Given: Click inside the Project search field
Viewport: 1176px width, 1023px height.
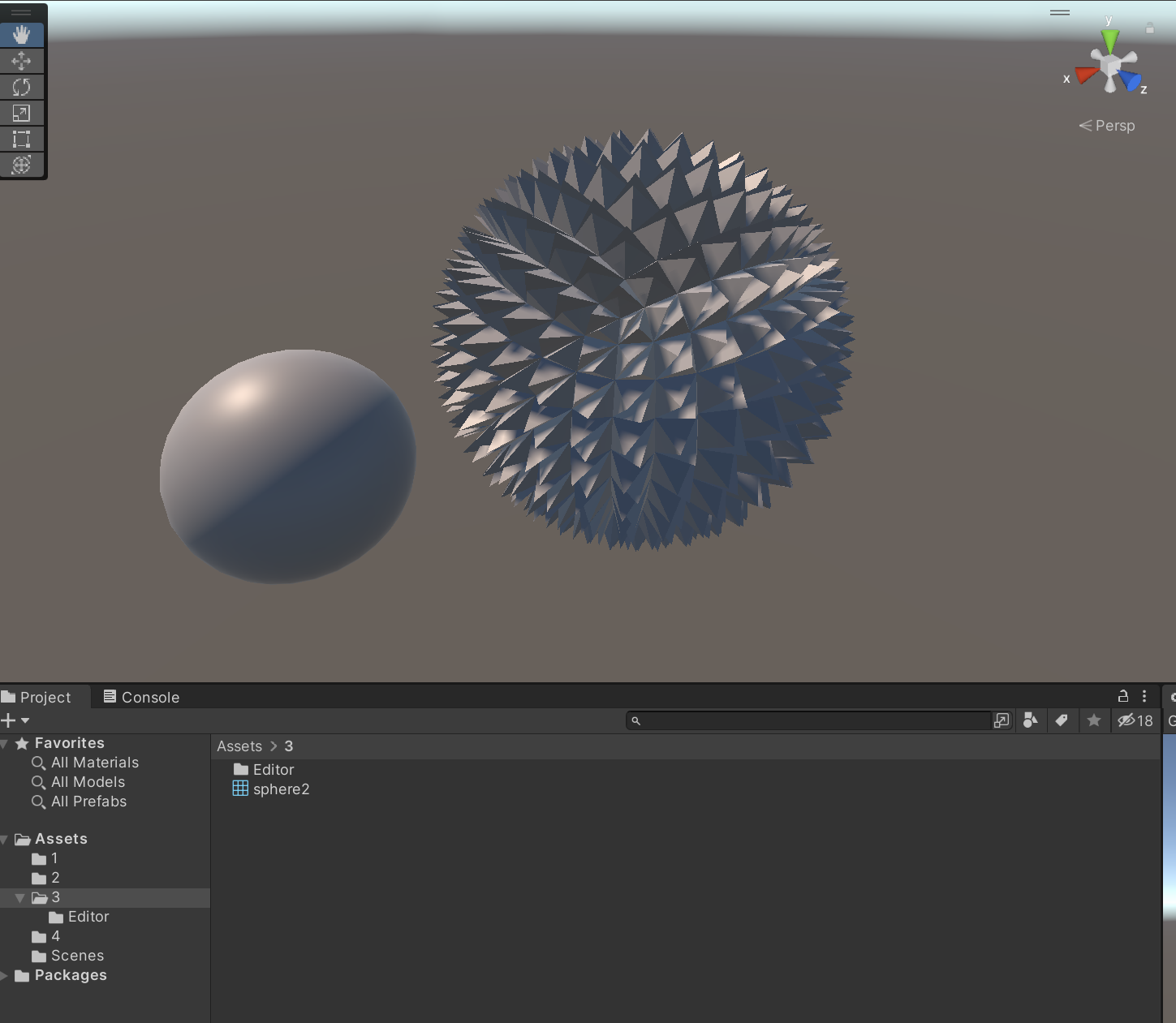Looking at the screenshot, I should coord(812,720).
